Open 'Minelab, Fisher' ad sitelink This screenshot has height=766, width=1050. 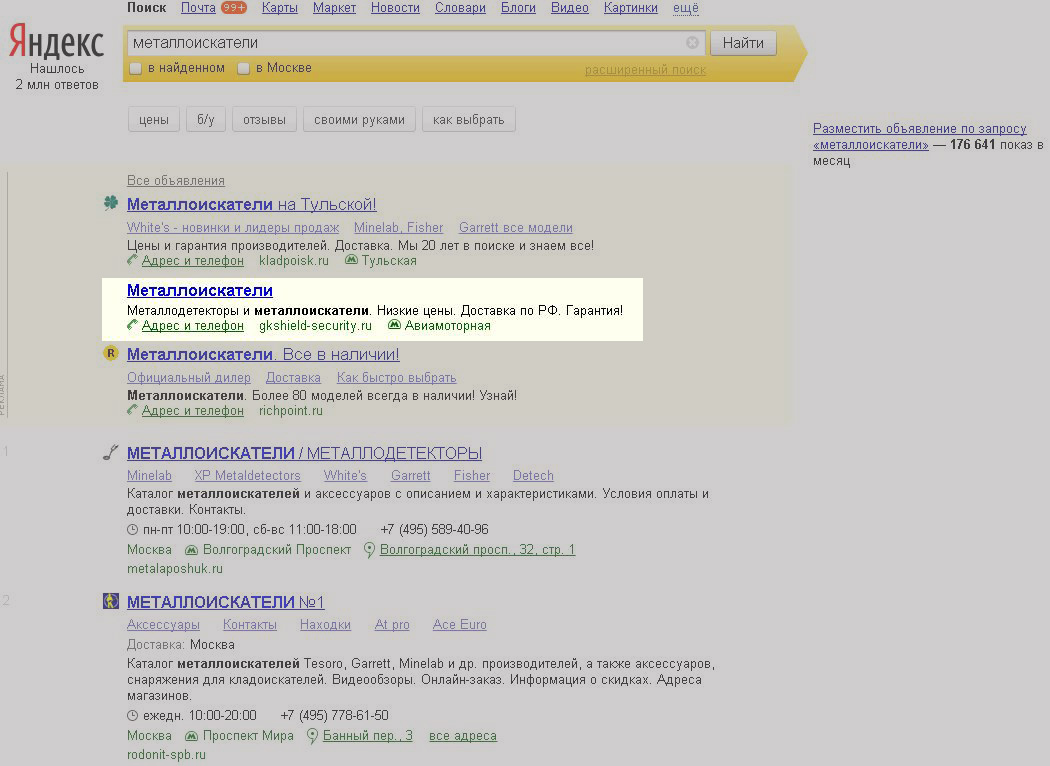[398, 228]
